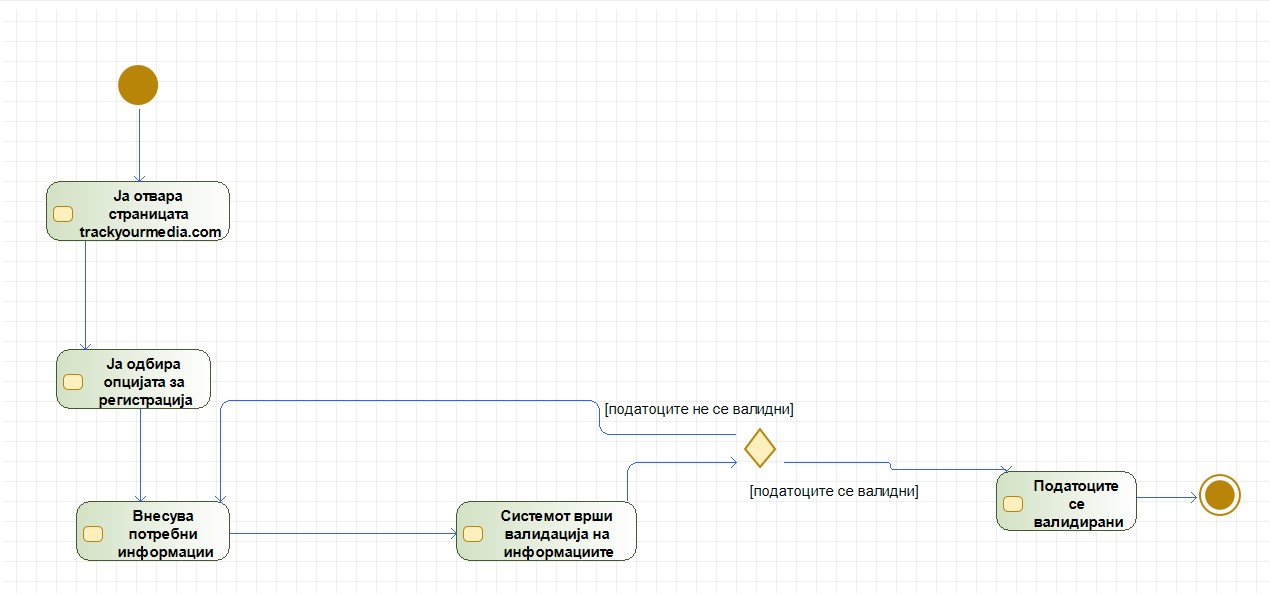Click yellow icon in 'Системот врши валидација' activity
Viewport: 1270px width, 595px height.
(473, 533)
